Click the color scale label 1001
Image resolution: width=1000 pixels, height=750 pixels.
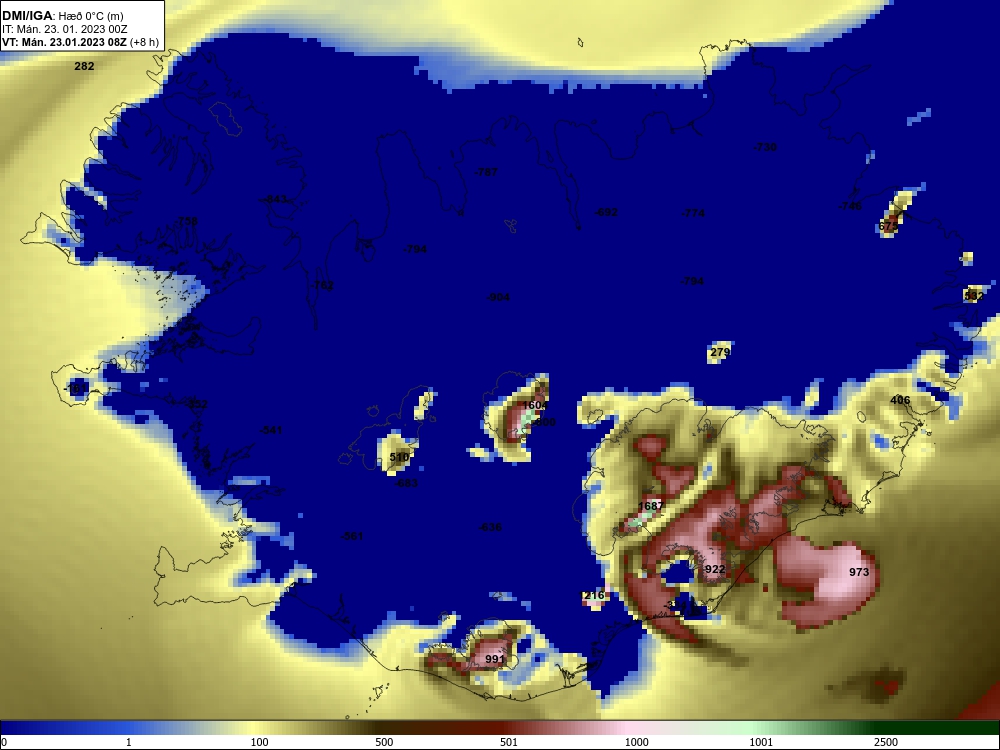tap(761, 742)
